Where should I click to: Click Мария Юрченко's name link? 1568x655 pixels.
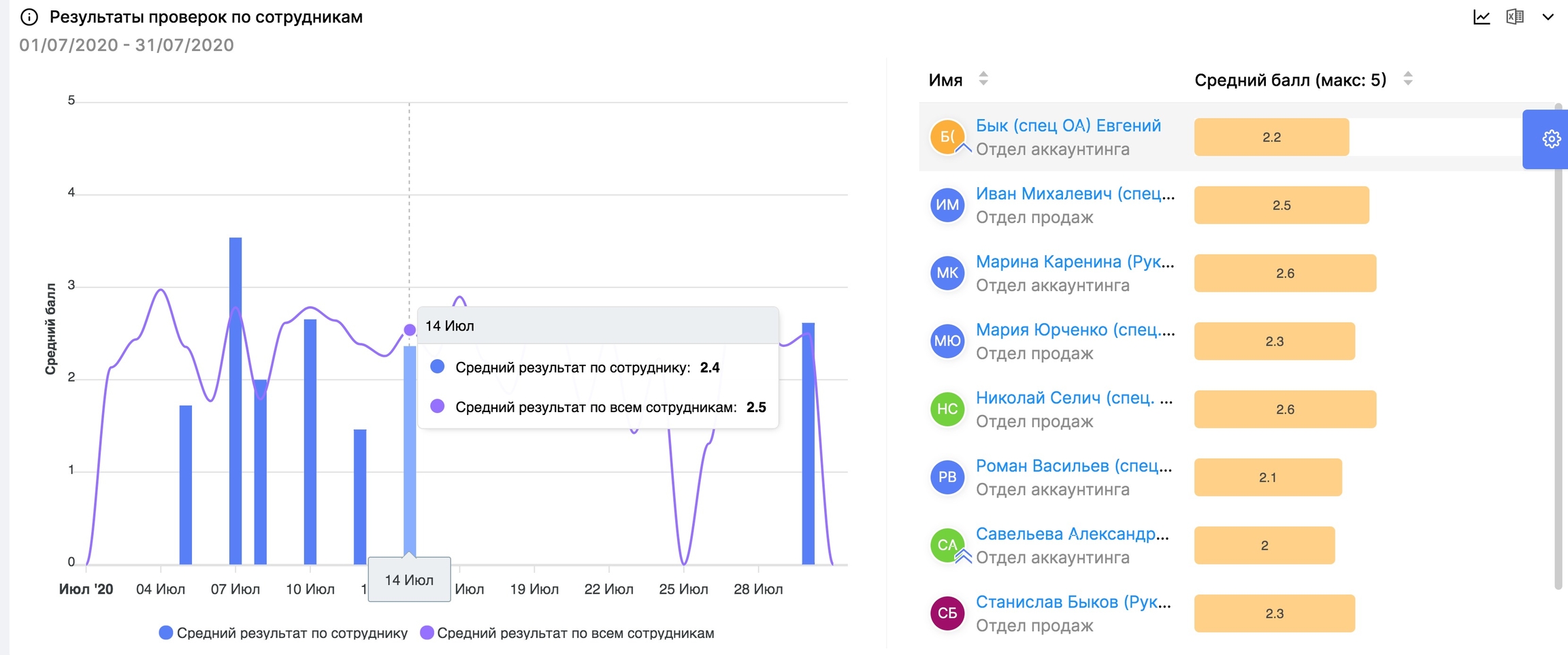pos(1075,330)
